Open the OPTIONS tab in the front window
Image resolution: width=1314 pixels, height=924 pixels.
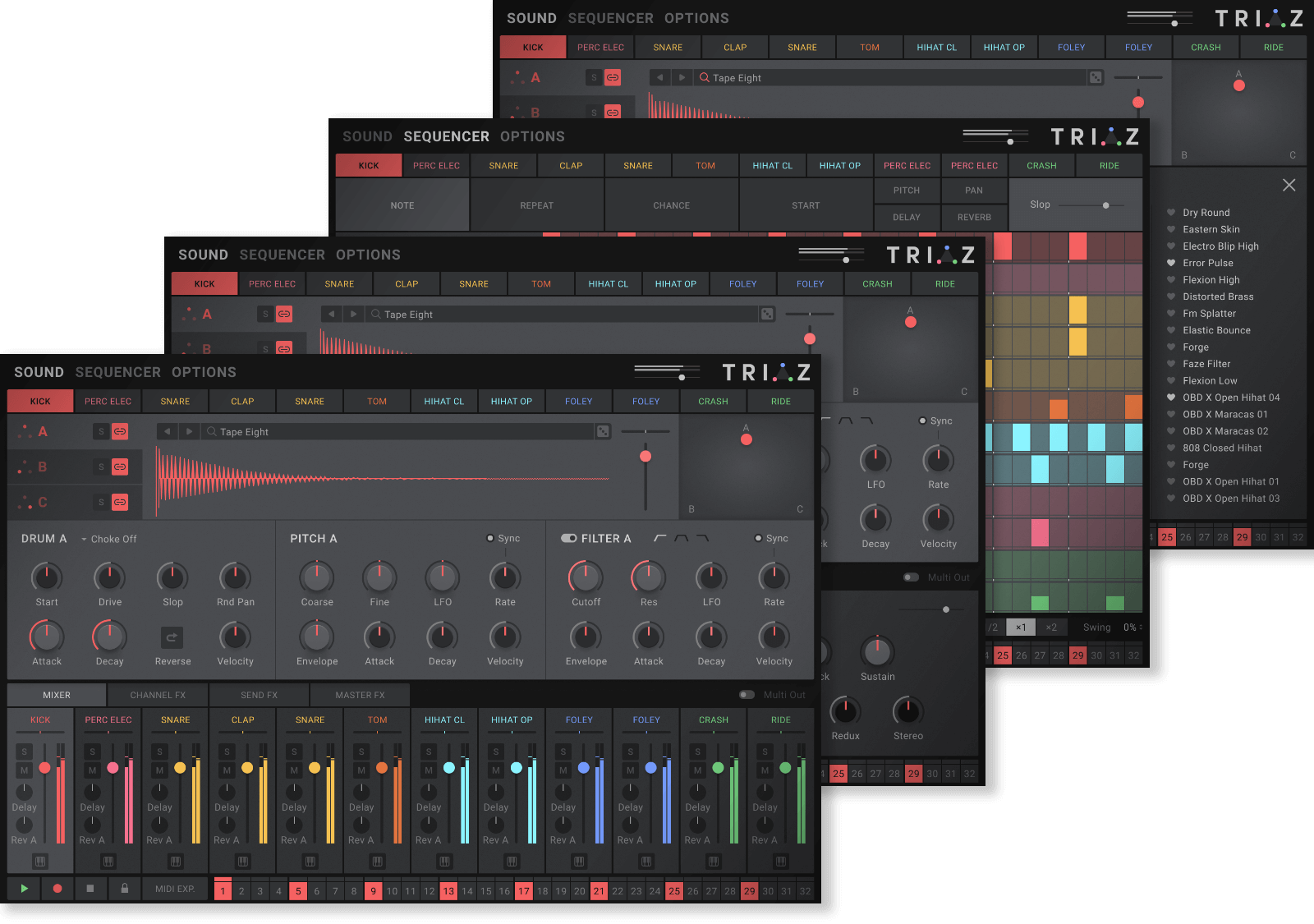click(204, 372)
